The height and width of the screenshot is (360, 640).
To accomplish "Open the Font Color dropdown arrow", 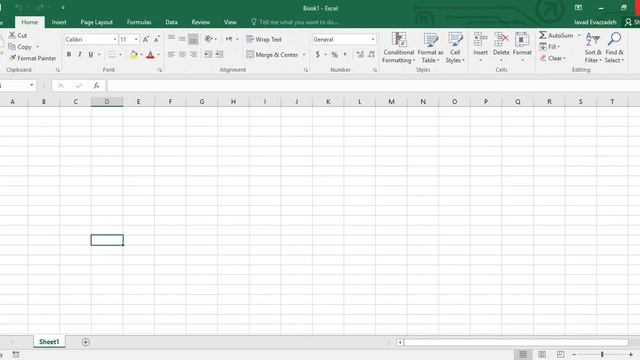I will [x=158, y=55].
